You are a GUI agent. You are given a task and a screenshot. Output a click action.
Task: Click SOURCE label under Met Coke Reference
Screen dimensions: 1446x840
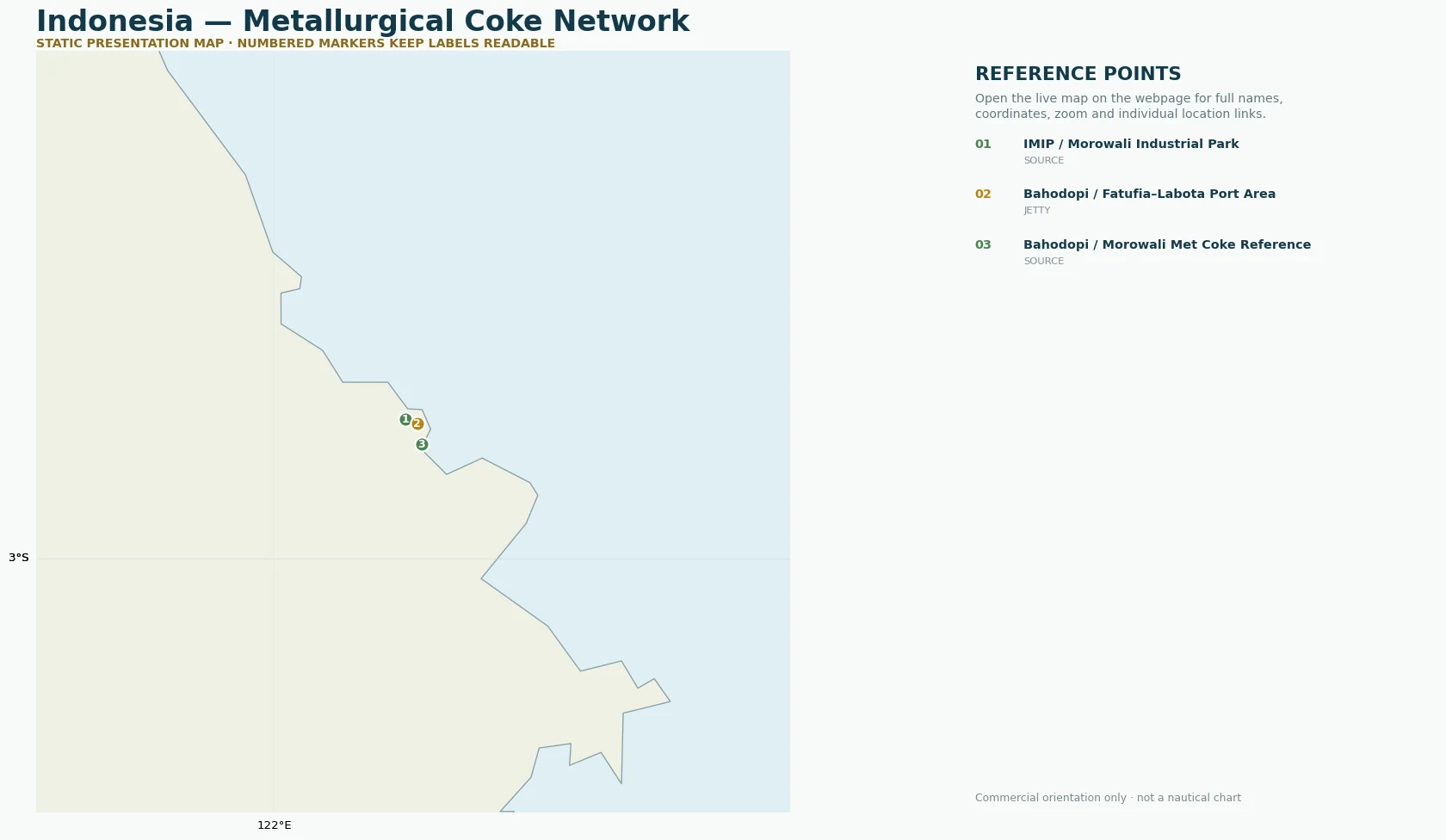1043,262
